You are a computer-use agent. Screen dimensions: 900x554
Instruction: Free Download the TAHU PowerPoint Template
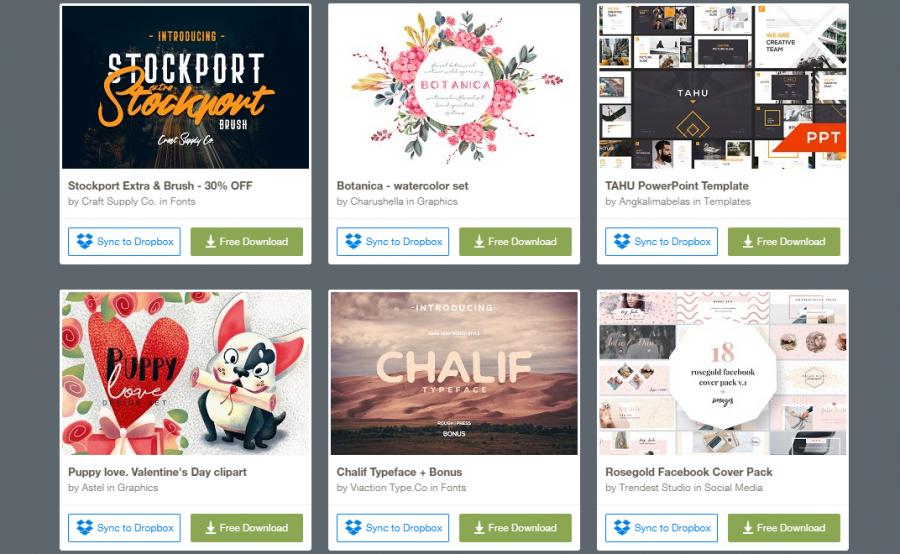[784, 242]
